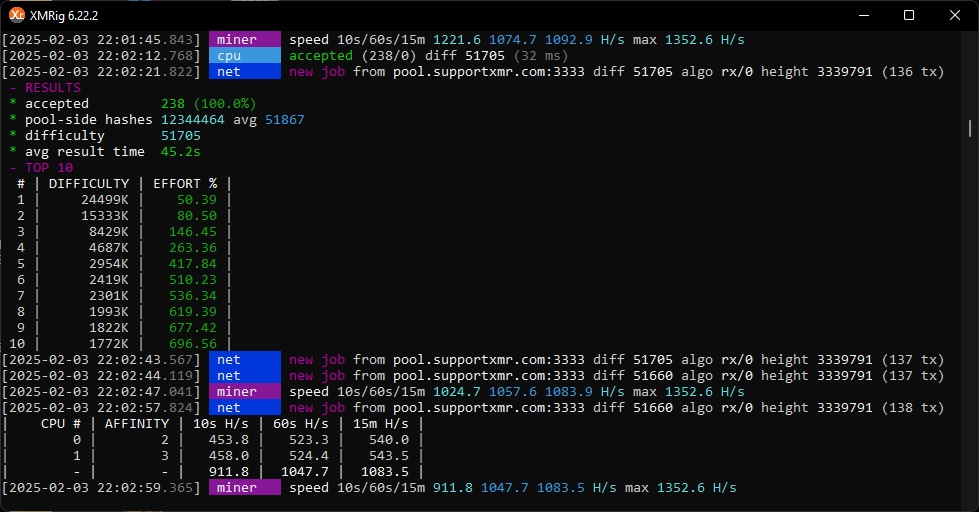Click the 'net' tag on 22:02:57 line
979x512 pixels.
245,408
